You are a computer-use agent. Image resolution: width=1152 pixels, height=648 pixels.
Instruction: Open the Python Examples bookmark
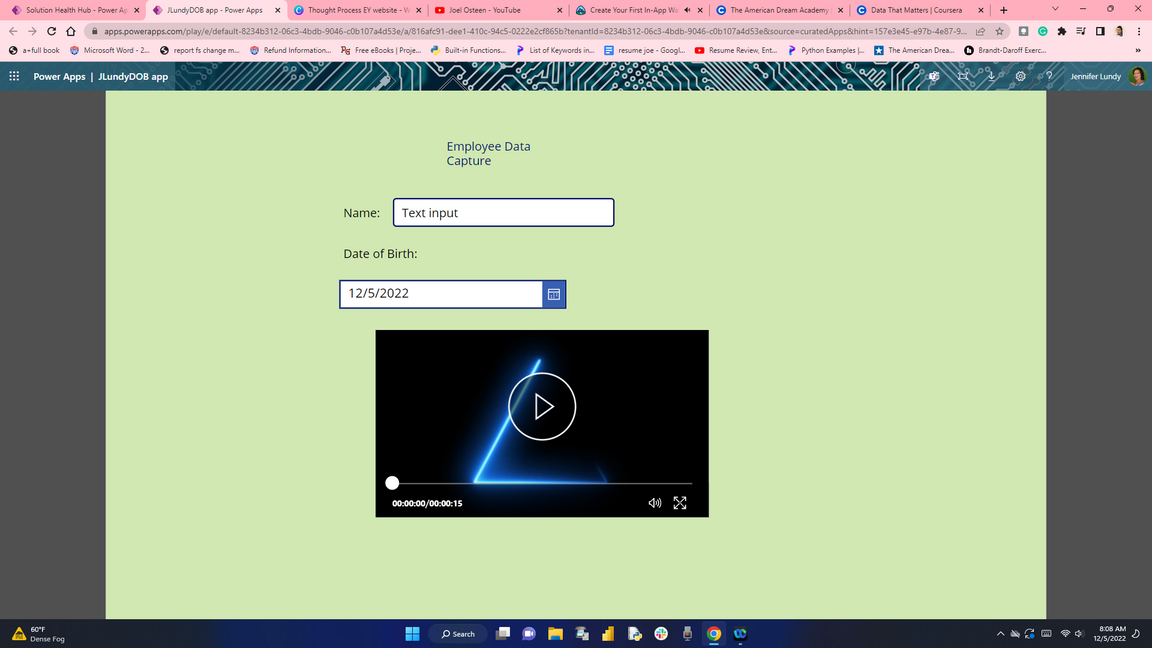[826, 50]
